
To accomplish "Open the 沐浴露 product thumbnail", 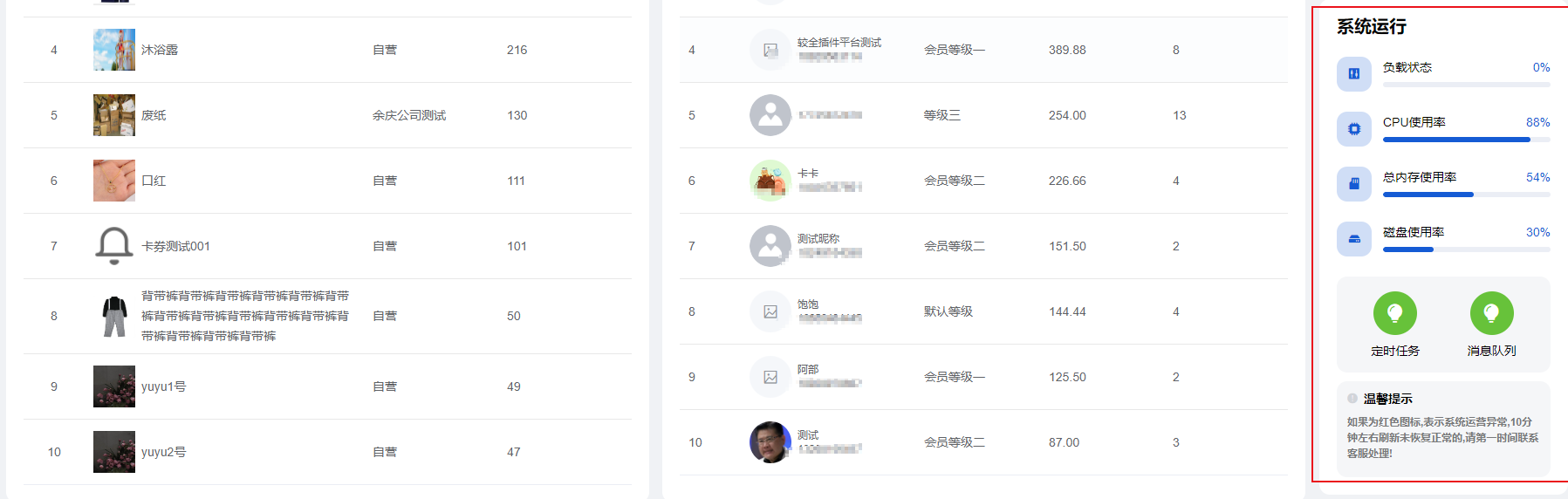I will pyautogui.click(x=114, y=50).
